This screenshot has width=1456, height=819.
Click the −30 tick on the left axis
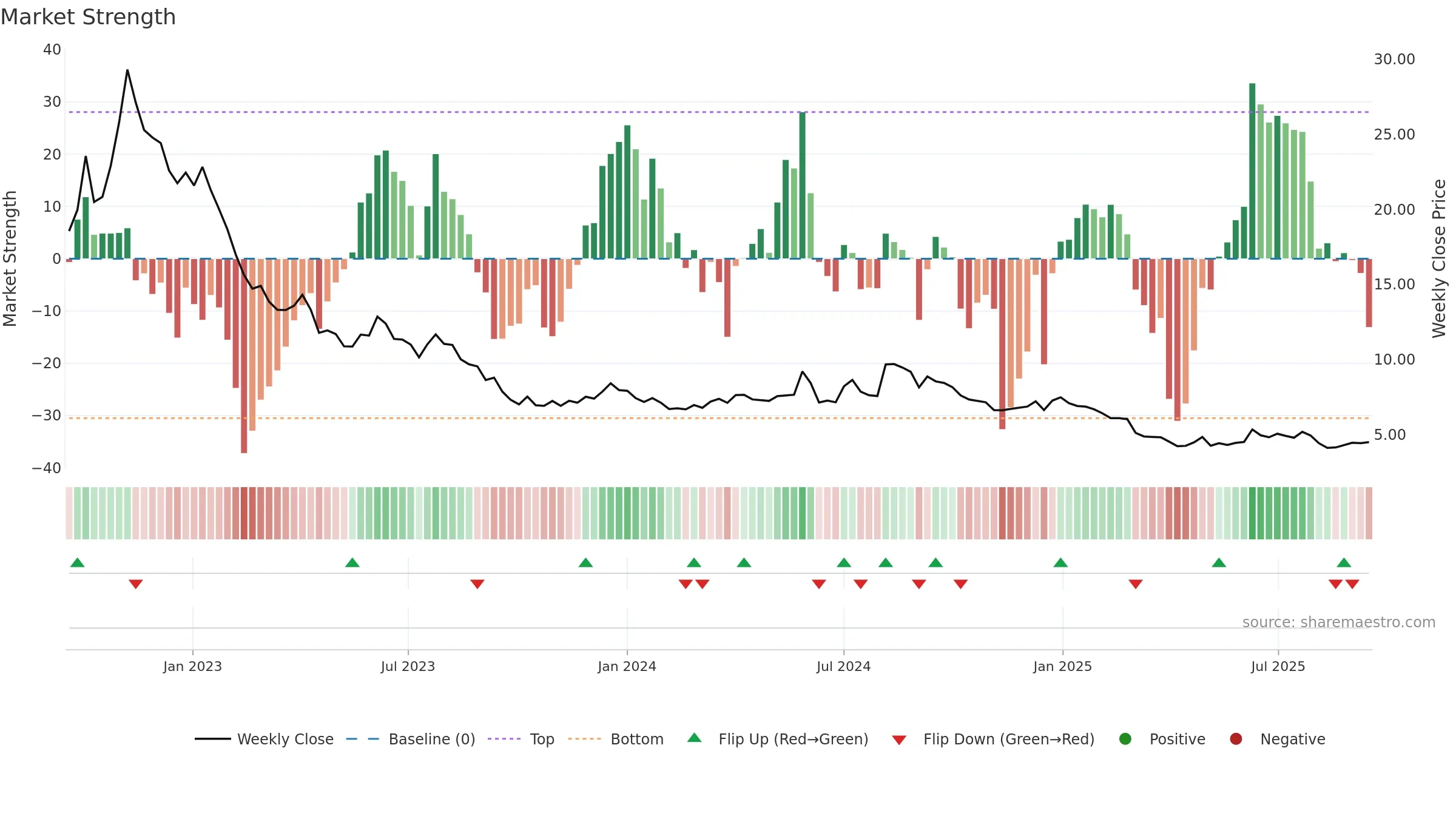tap(47, 416)
